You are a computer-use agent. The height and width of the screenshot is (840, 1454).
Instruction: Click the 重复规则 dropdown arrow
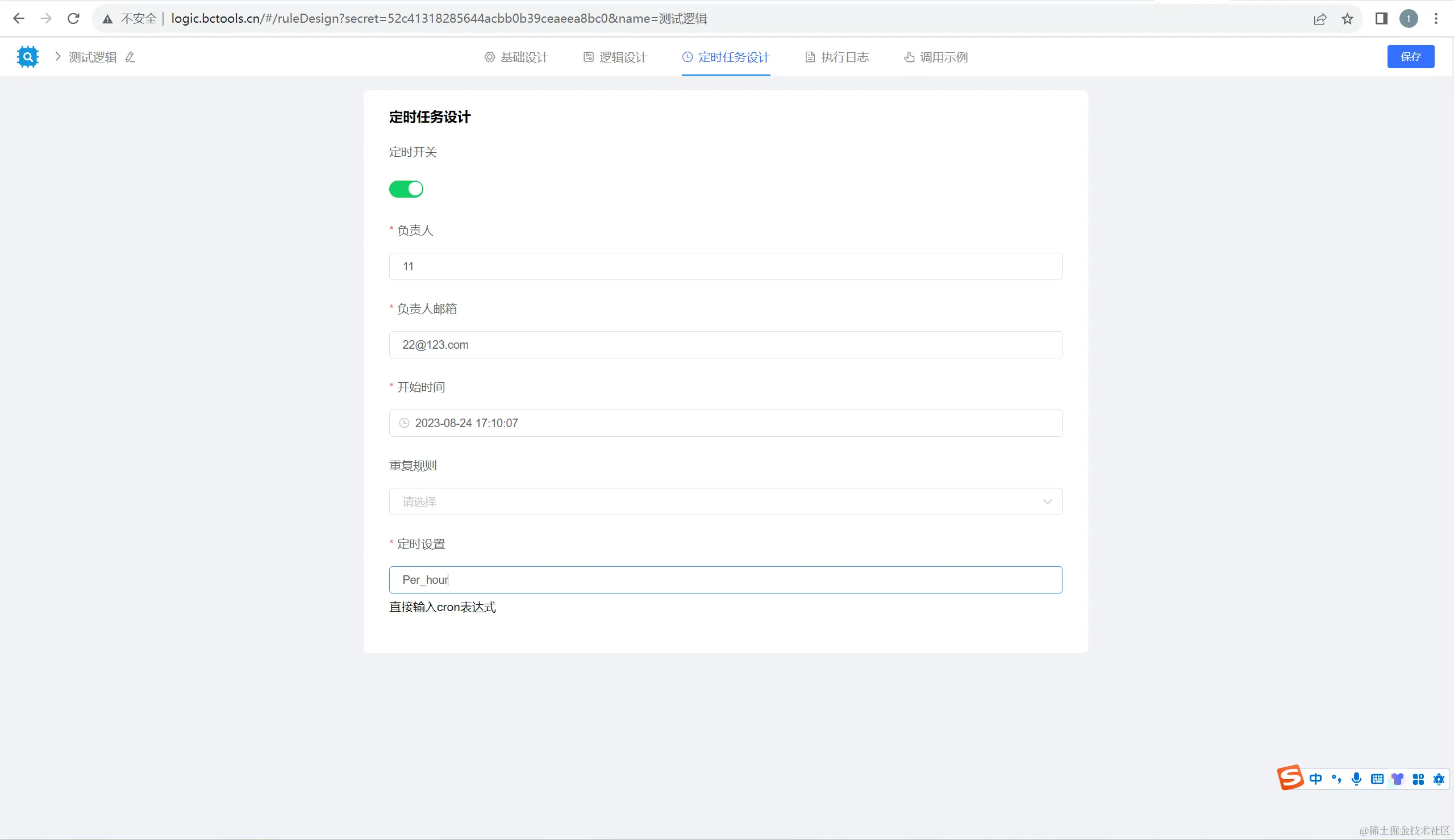point(1047,502)
